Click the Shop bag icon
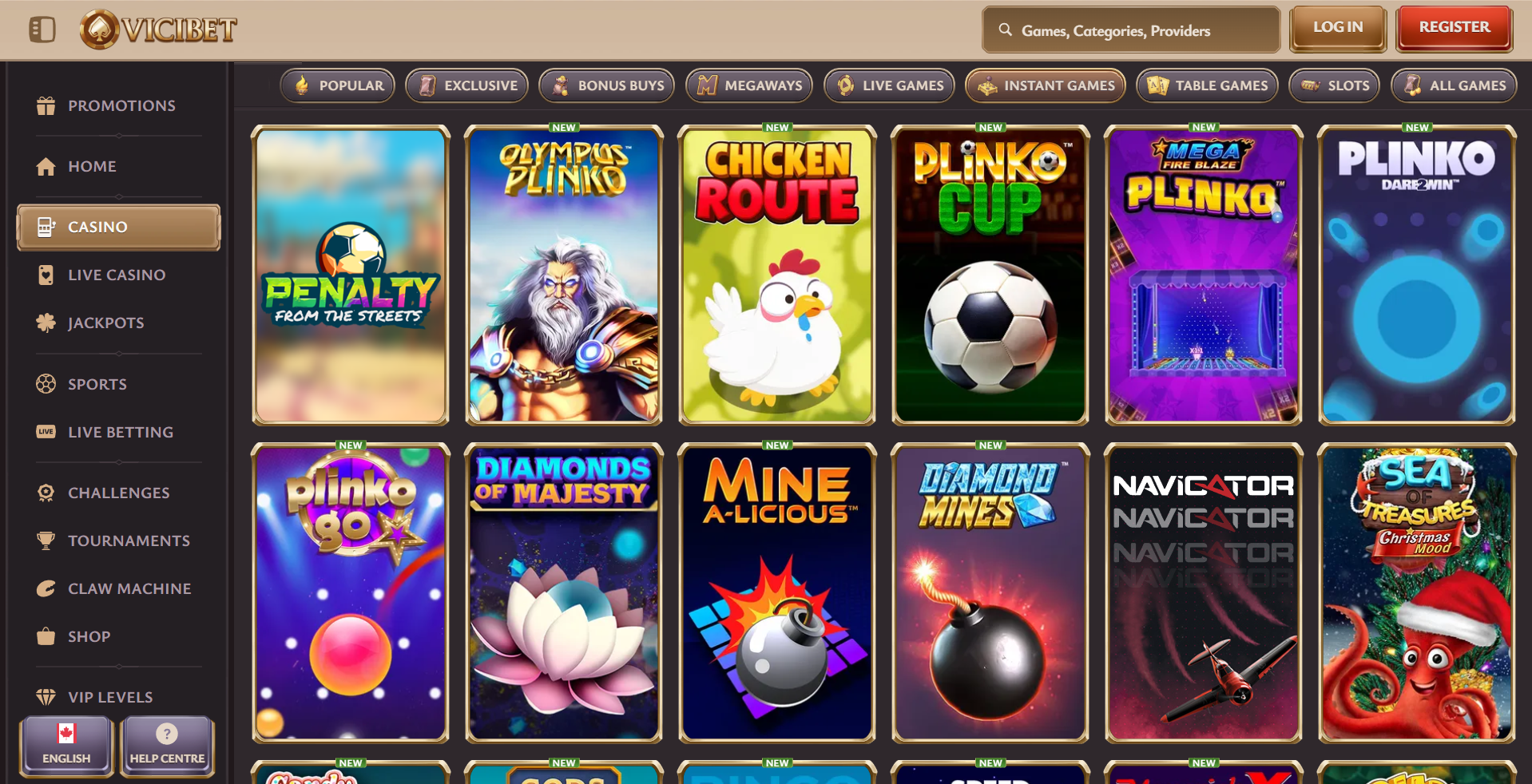 [x=46, y=636]
